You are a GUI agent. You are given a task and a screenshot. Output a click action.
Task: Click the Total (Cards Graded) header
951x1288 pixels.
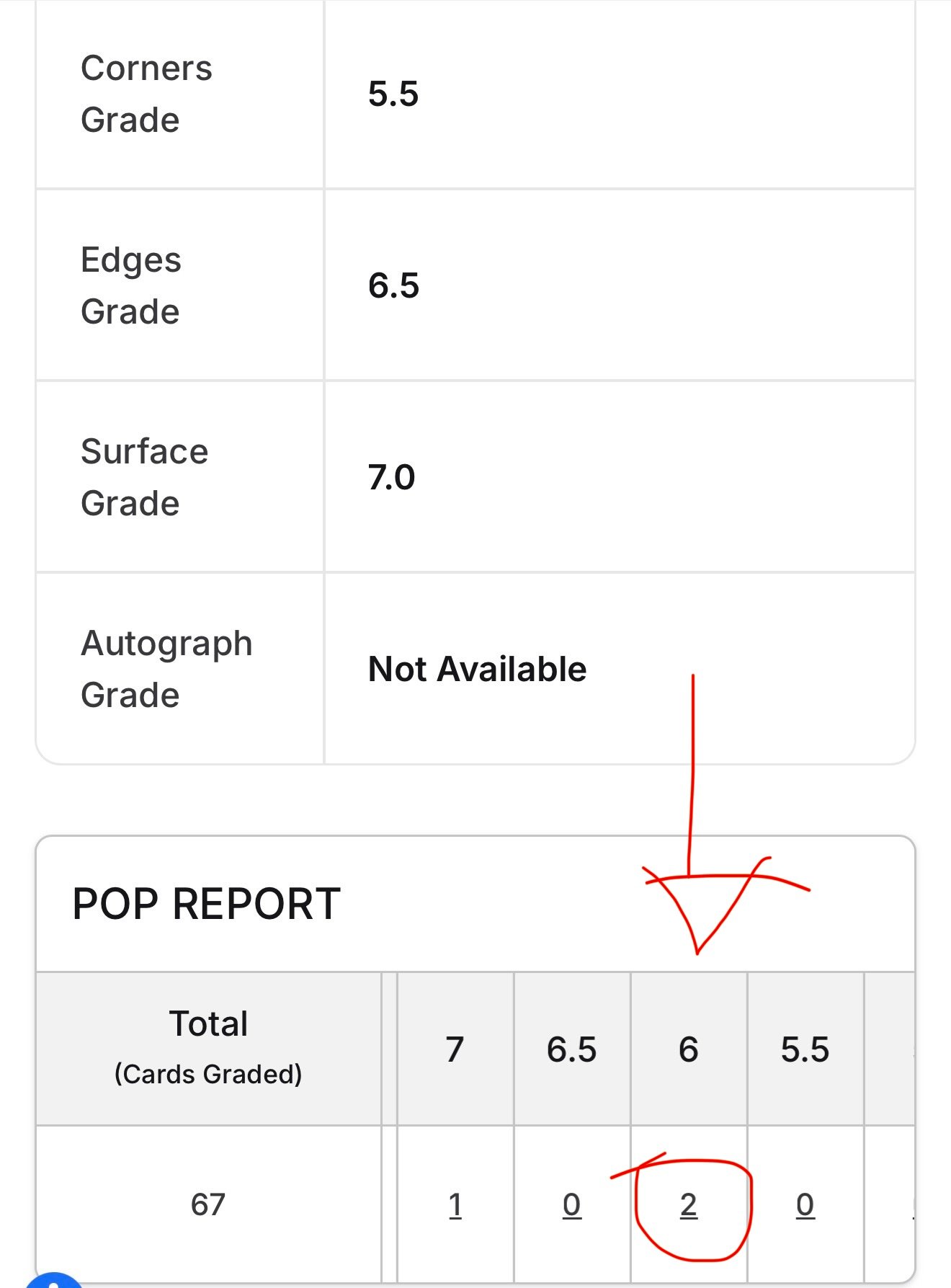(x=208, y=1047)
